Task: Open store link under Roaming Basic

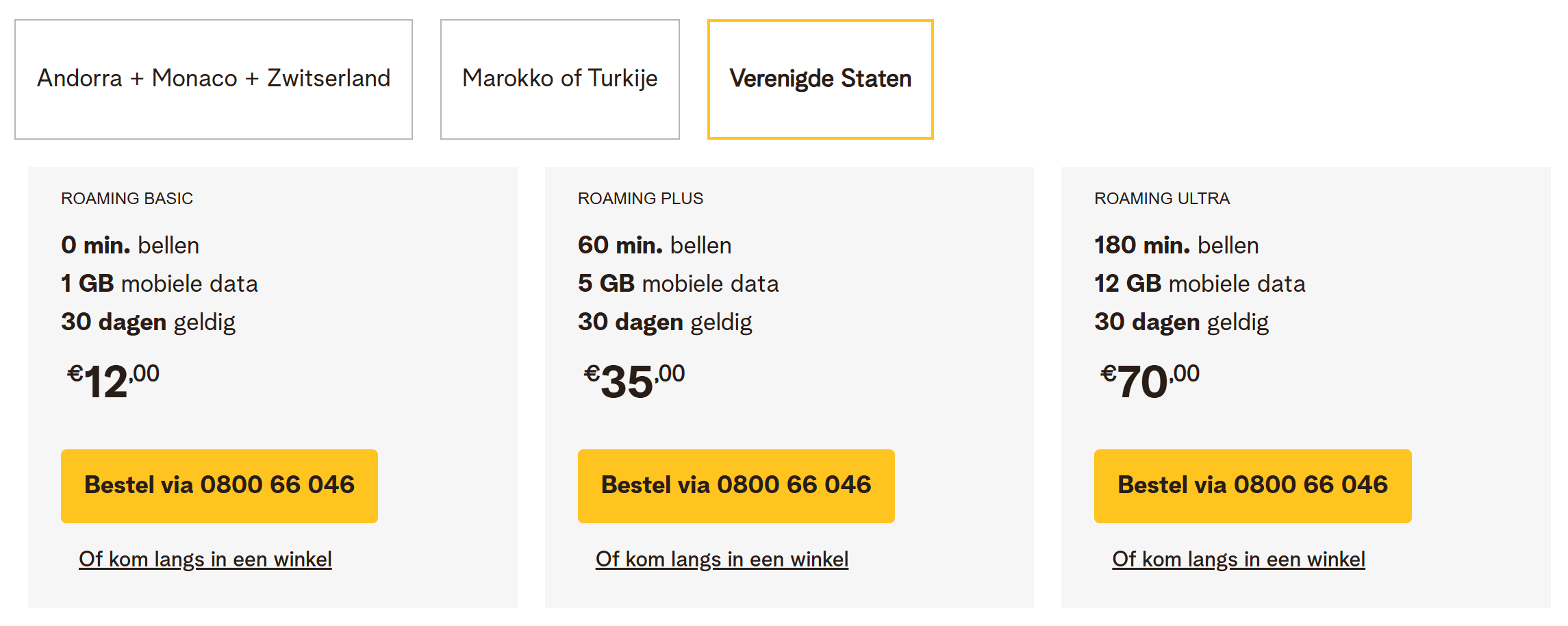Action: [x=205, y=560]
